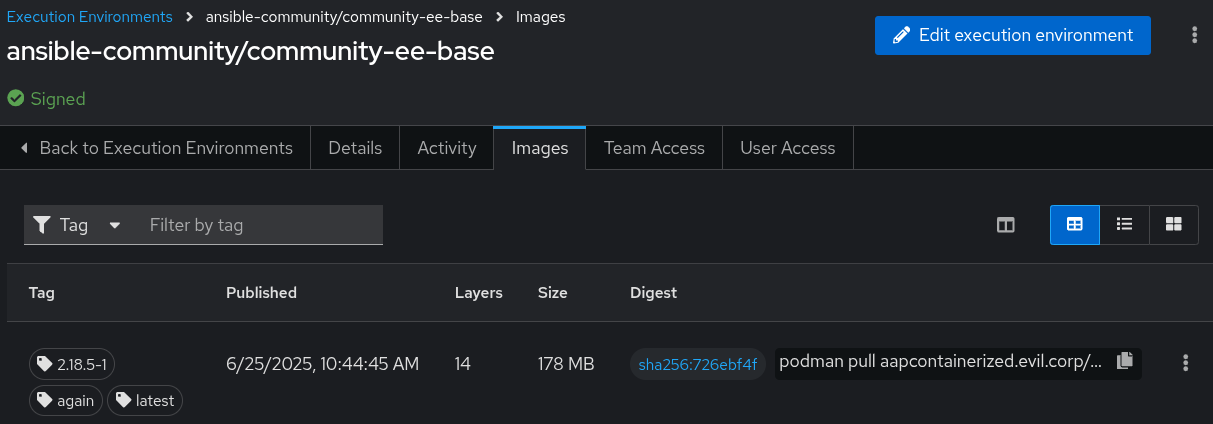Click the again tag label

tap(66, 401)
